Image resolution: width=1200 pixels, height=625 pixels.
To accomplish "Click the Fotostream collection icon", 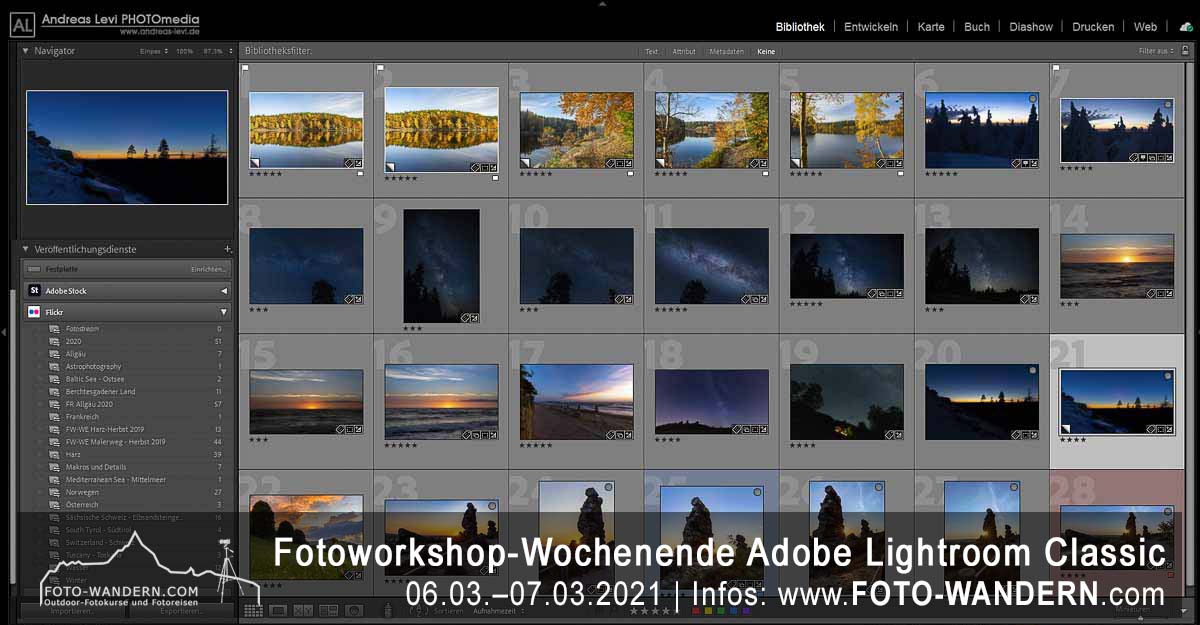I will pos(55,329).
